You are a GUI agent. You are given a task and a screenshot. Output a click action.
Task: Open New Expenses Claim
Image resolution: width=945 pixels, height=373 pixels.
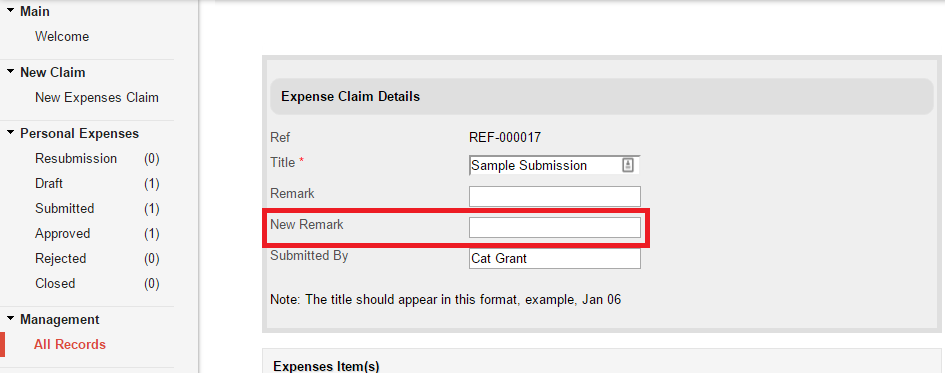click(x=97, y=98)
